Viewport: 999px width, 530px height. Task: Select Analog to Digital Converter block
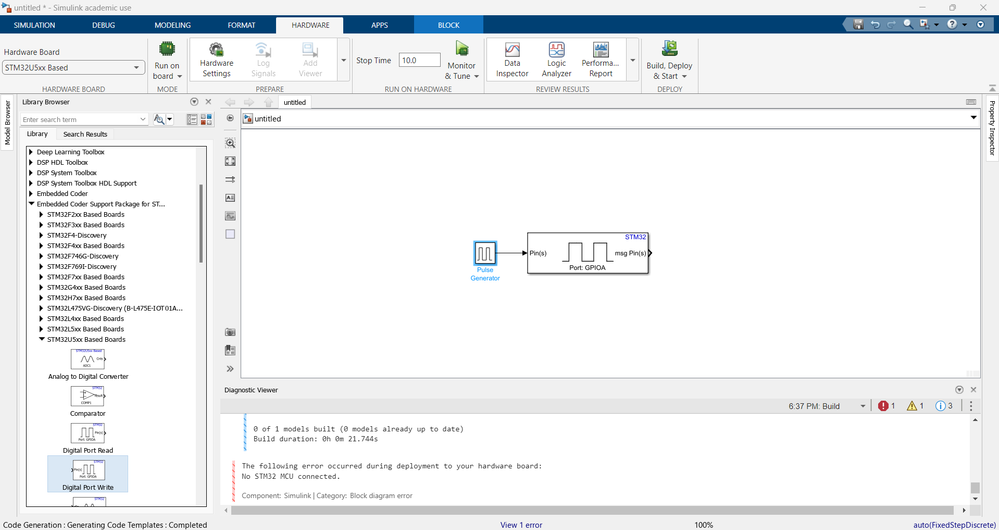(88, 364)
